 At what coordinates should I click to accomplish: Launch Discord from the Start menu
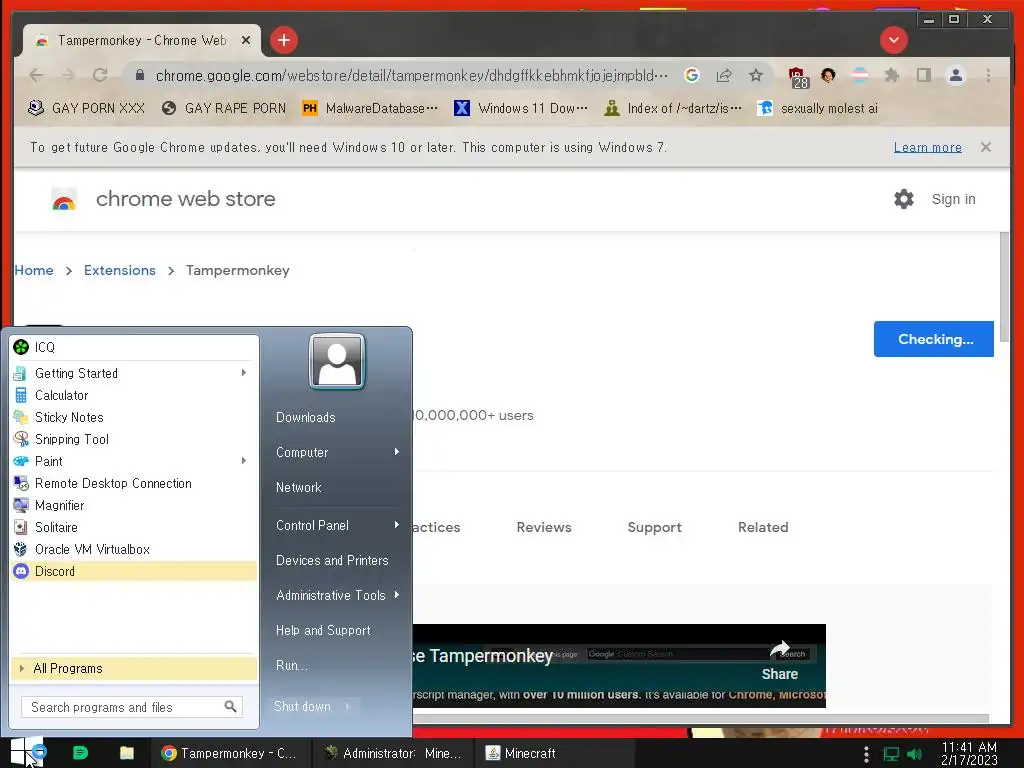point(134,571)
